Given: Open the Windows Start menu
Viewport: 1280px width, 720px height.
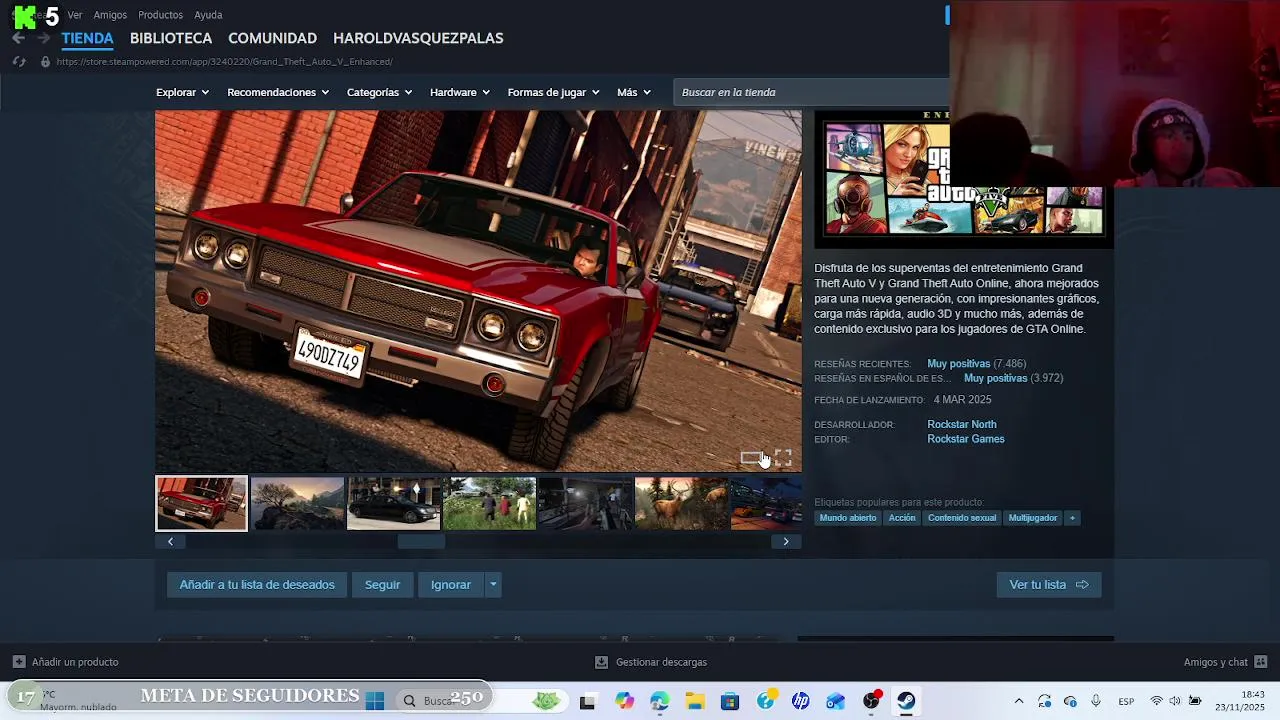Looking at the screenshot, I should tap(375, 701).
